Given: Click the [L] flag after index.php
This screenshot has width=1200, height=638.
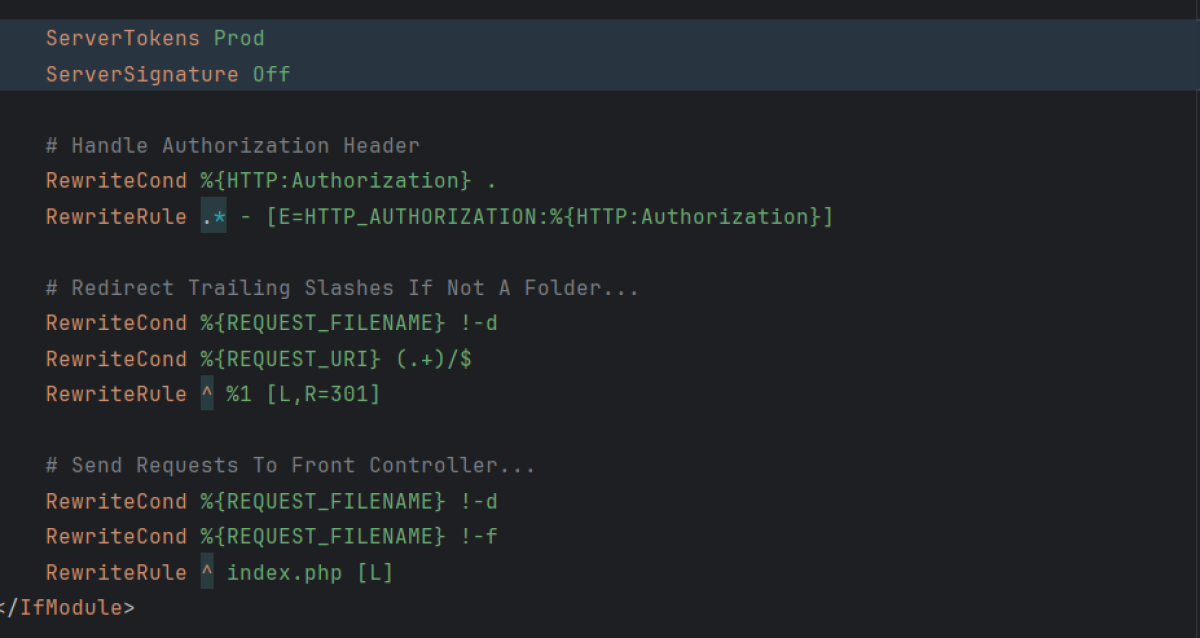Looking at the screenshot, I should point(375,573).
